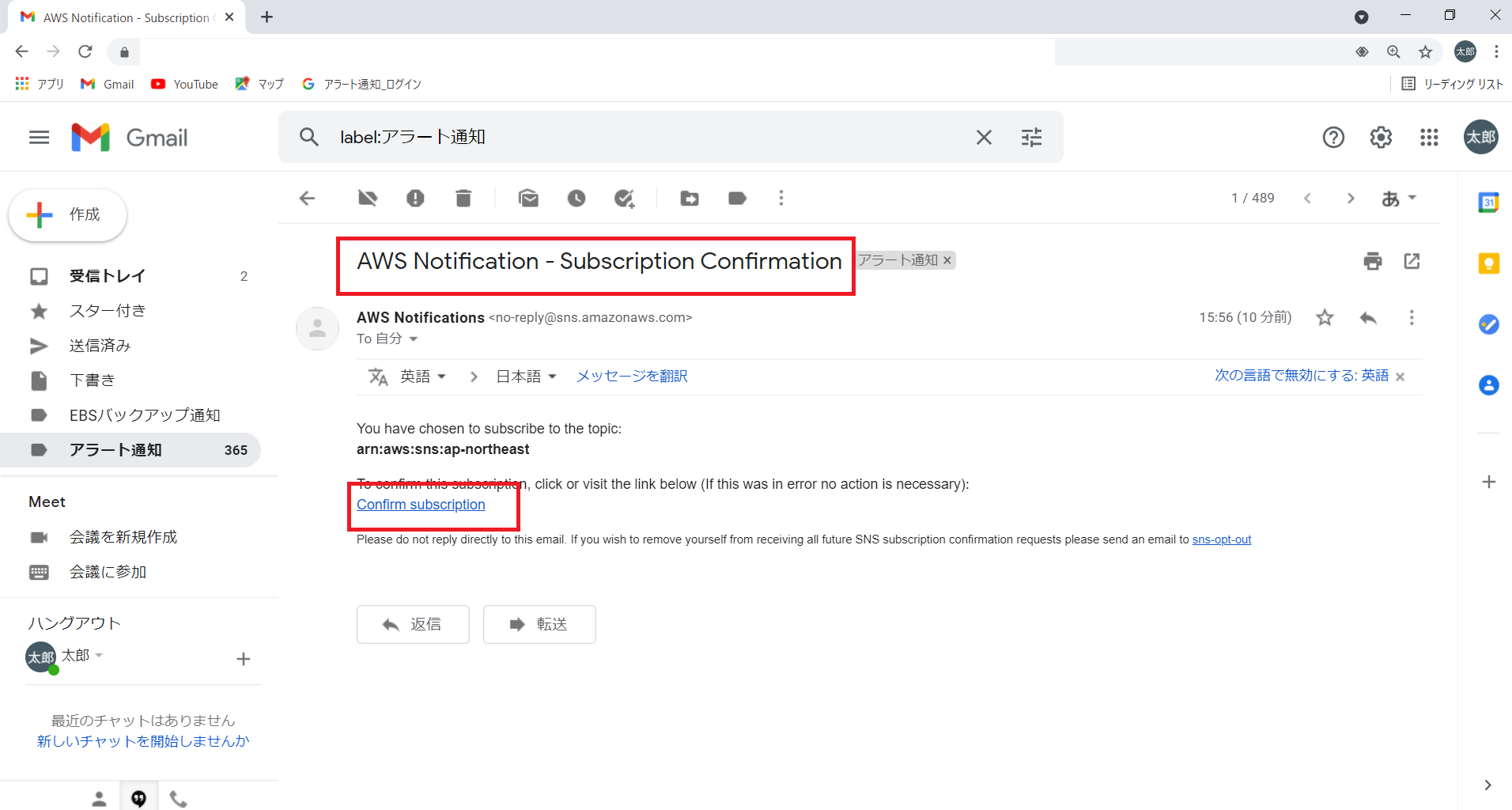Reply using the arrow icon

point(1368,318)
